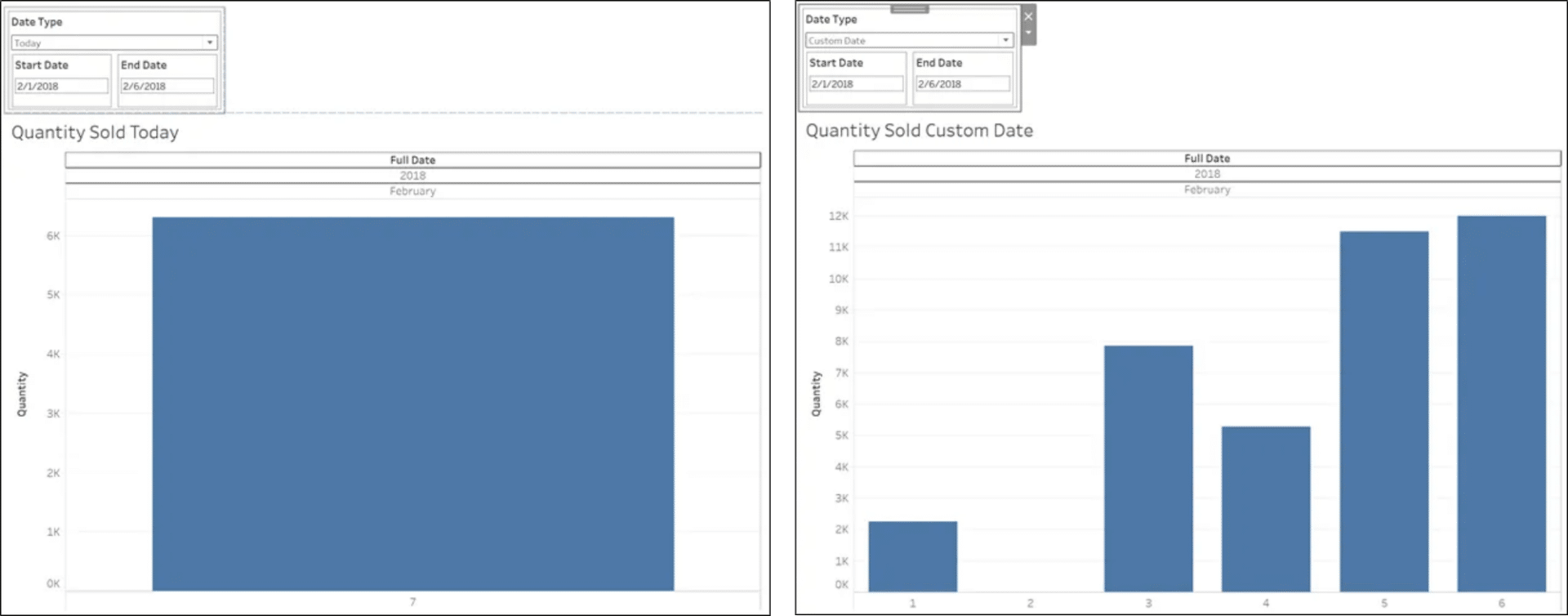Click Start Date field in the Today panel
This screenshot has height=616, width=1568.
(61, 86)
